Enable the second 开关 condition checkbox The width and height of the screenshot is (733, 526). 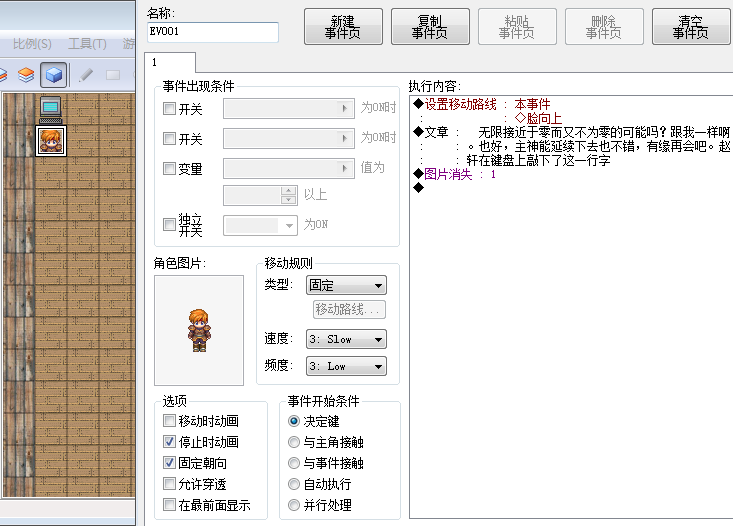pos(169,138)
